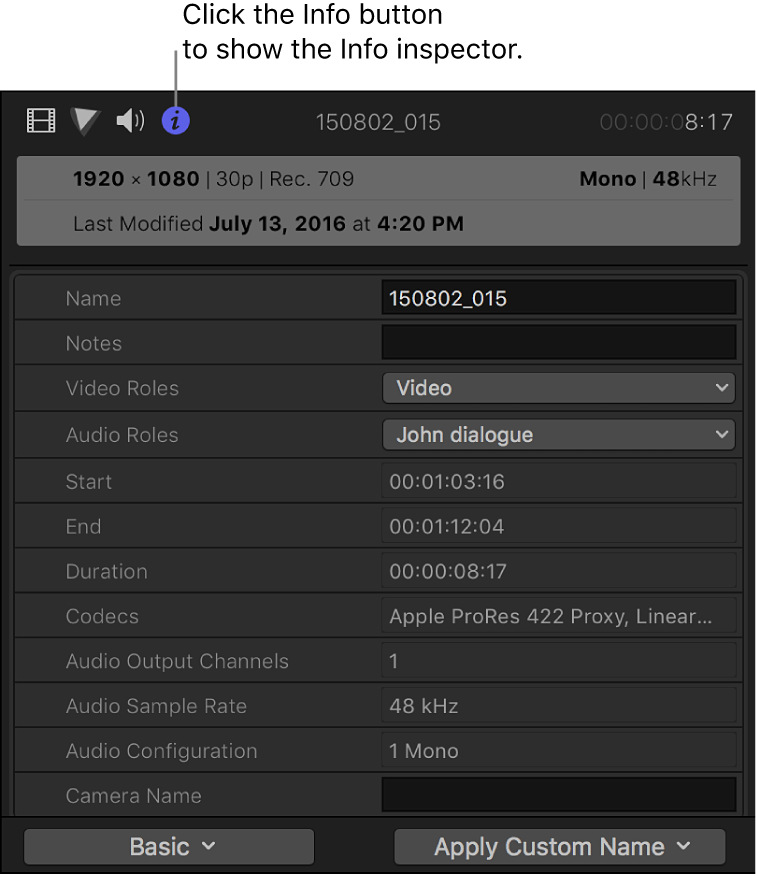Change the Video role from Video

click(558, 388)
